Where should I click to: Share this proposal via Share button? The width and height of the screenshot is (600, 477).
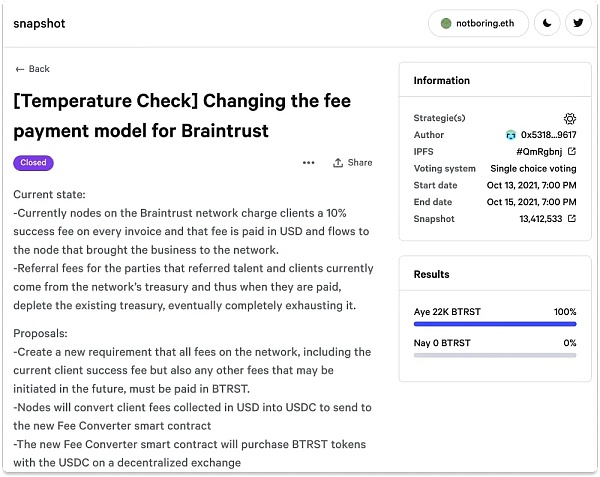352,163
